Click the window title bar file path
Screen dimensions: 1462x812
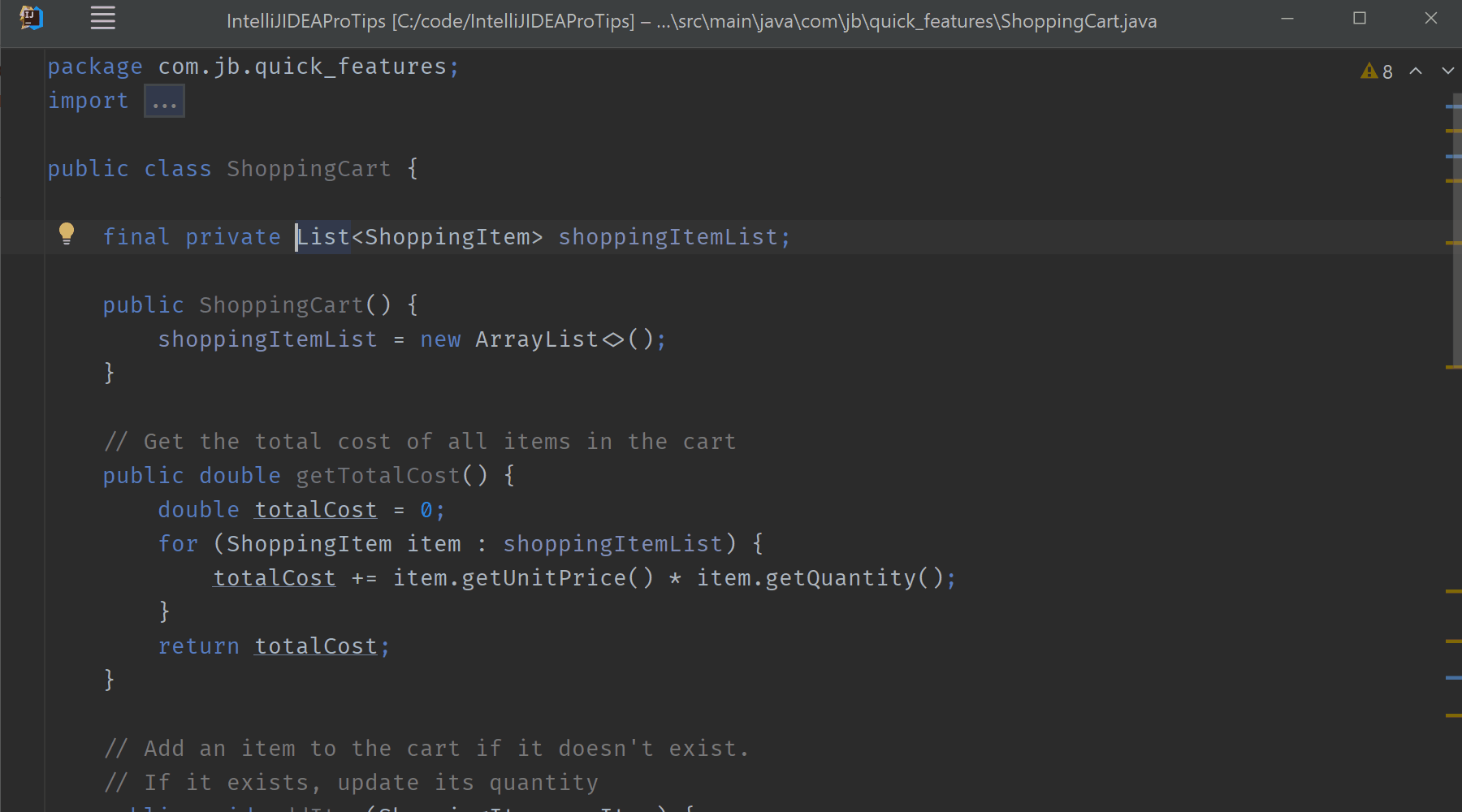[x=692, y=21]
